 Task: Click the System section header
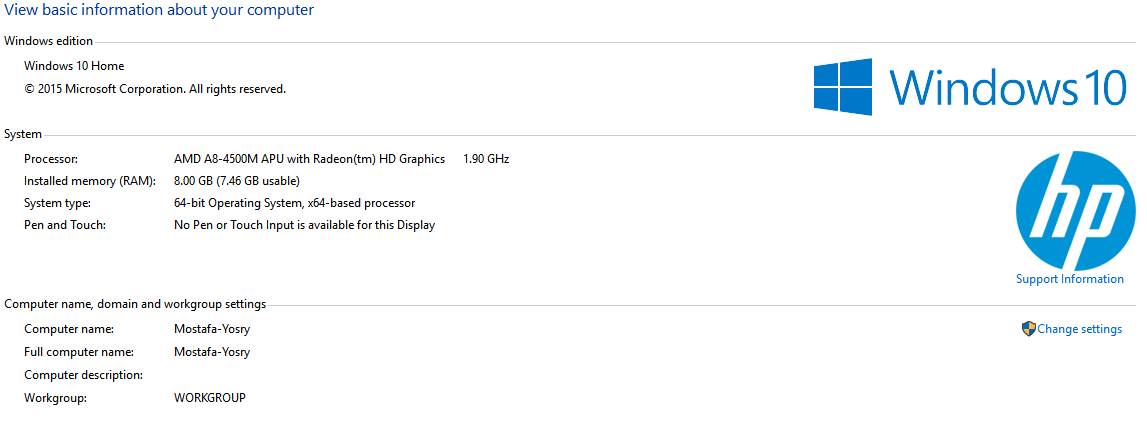23,134
